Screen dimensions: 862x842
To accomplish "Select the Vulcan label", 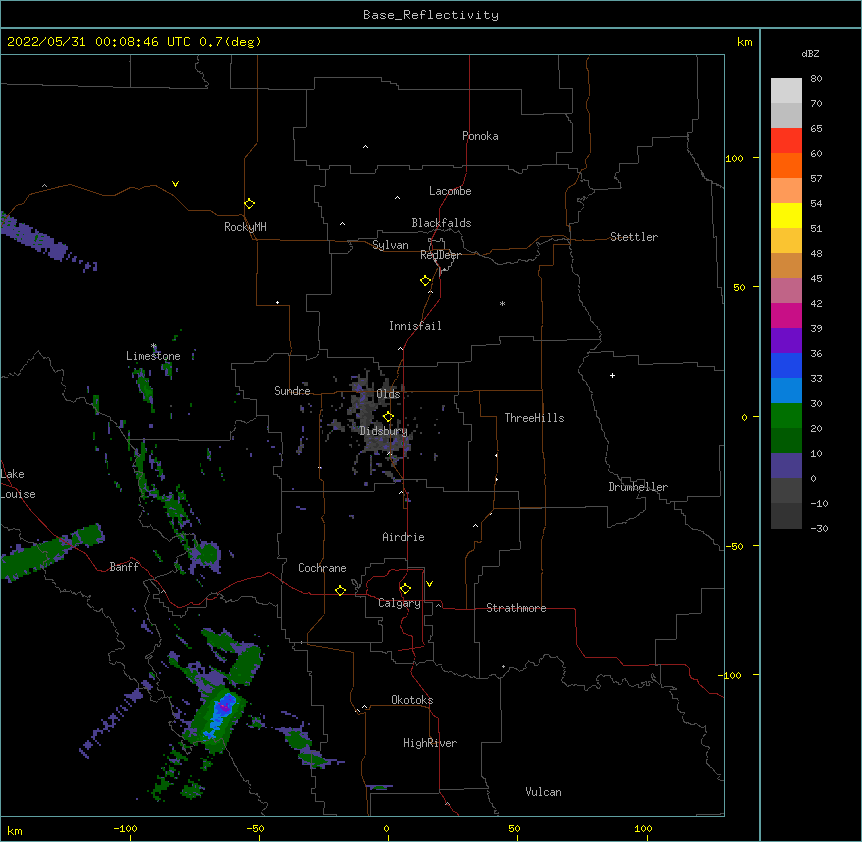I will click(543, 792).
